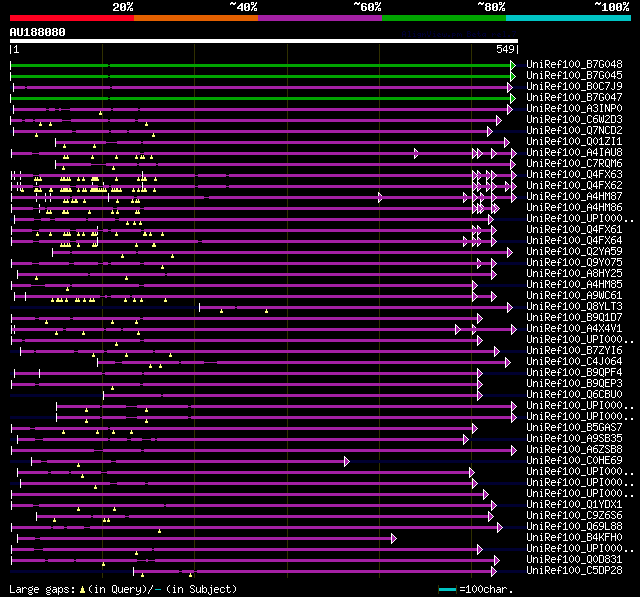Viewport: 640px width, 597px height.
Task: Pick the UniRef100_Q2YA59 hit name
Action: pos(574,252)
